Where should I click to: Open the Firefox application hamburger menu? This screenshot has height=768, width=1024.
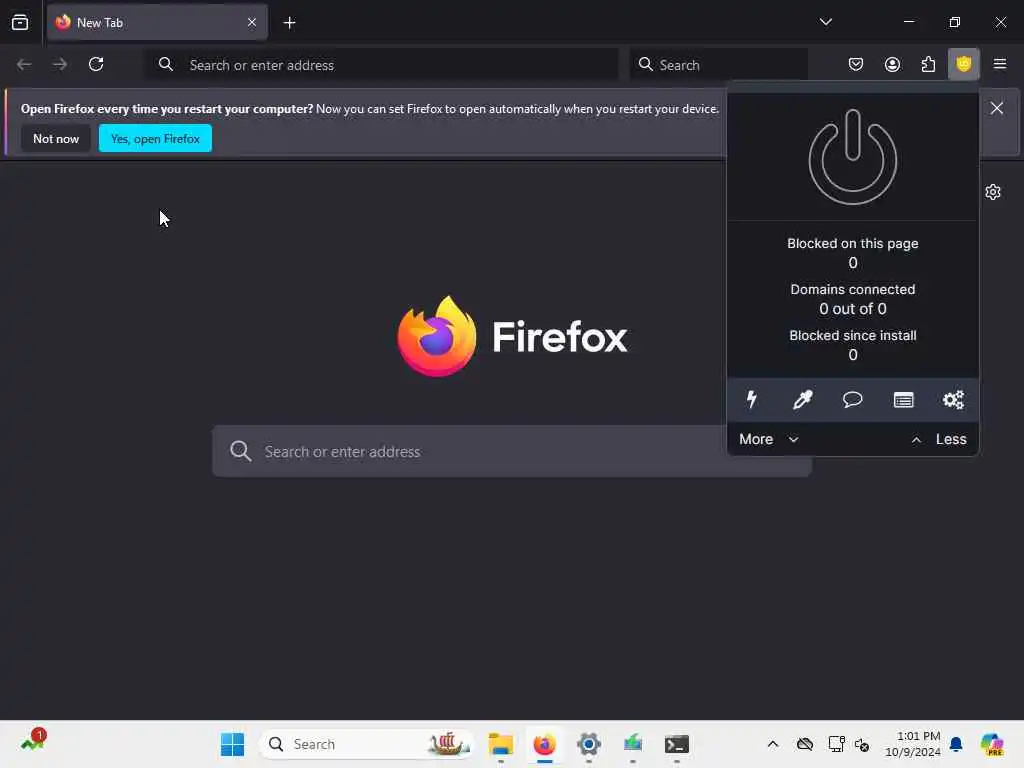pyautogui.click(x=999, y=64)
